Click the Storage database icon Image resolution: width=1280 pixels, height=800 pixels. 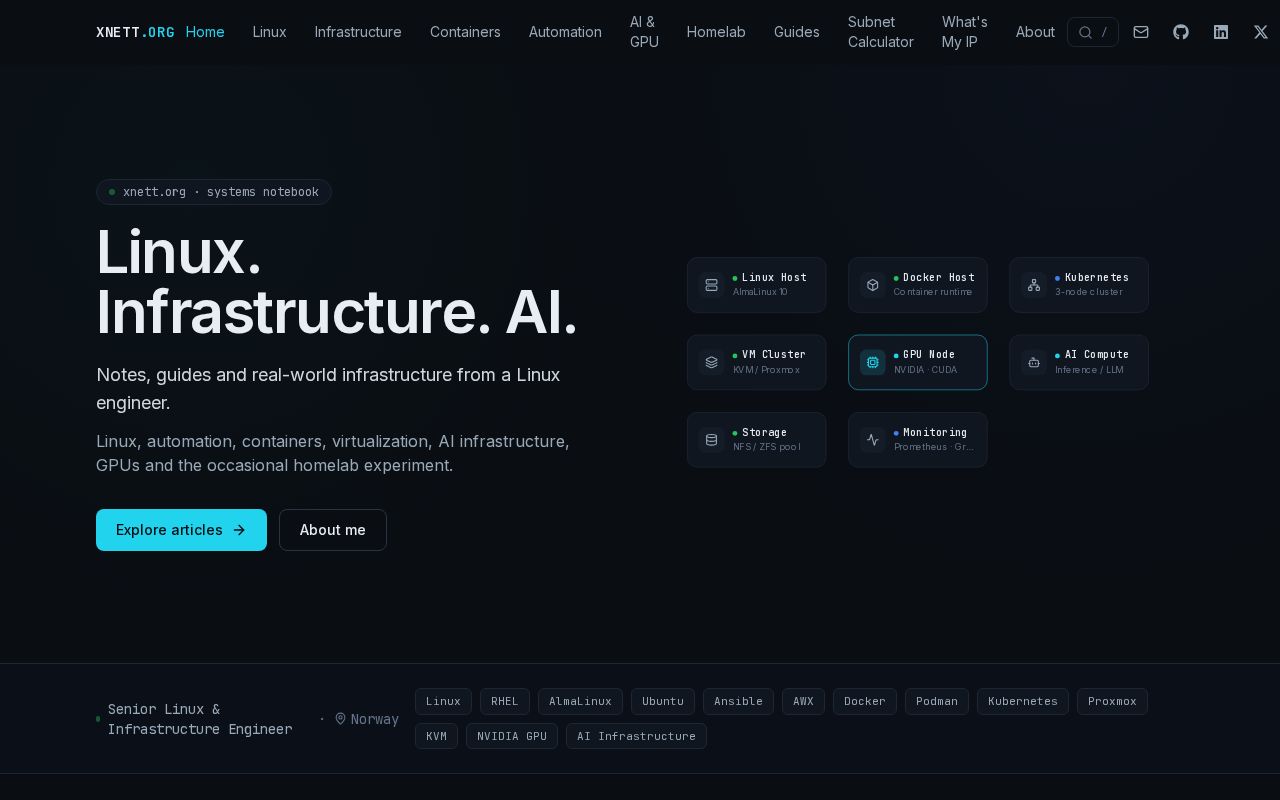(x=711, y=440)
